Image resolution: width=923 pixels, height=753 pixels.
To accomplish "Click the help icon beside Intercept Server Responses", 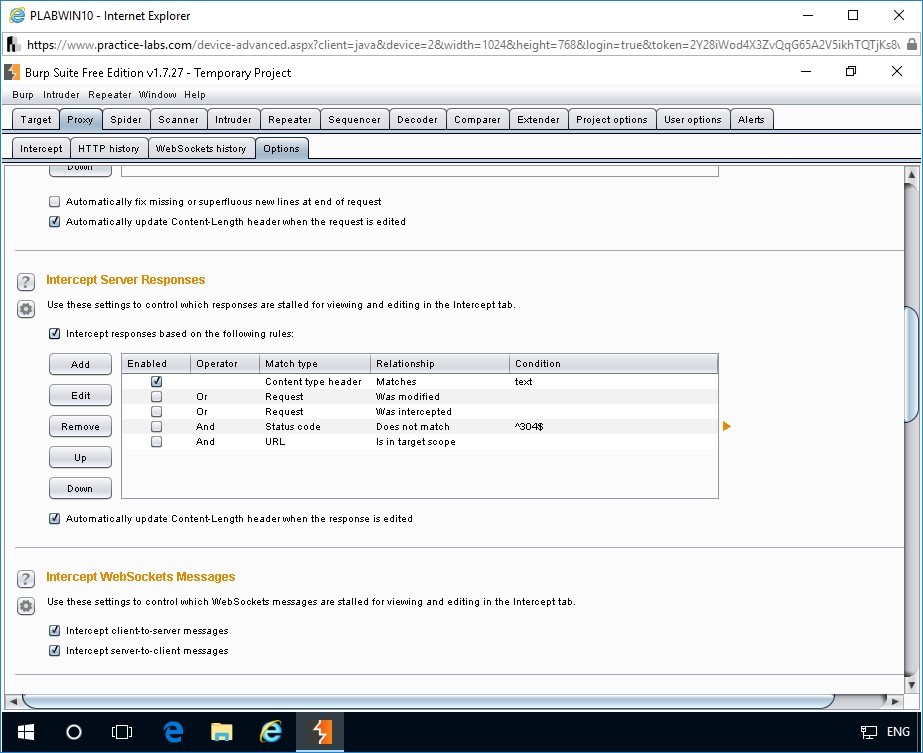I will 26,282.
